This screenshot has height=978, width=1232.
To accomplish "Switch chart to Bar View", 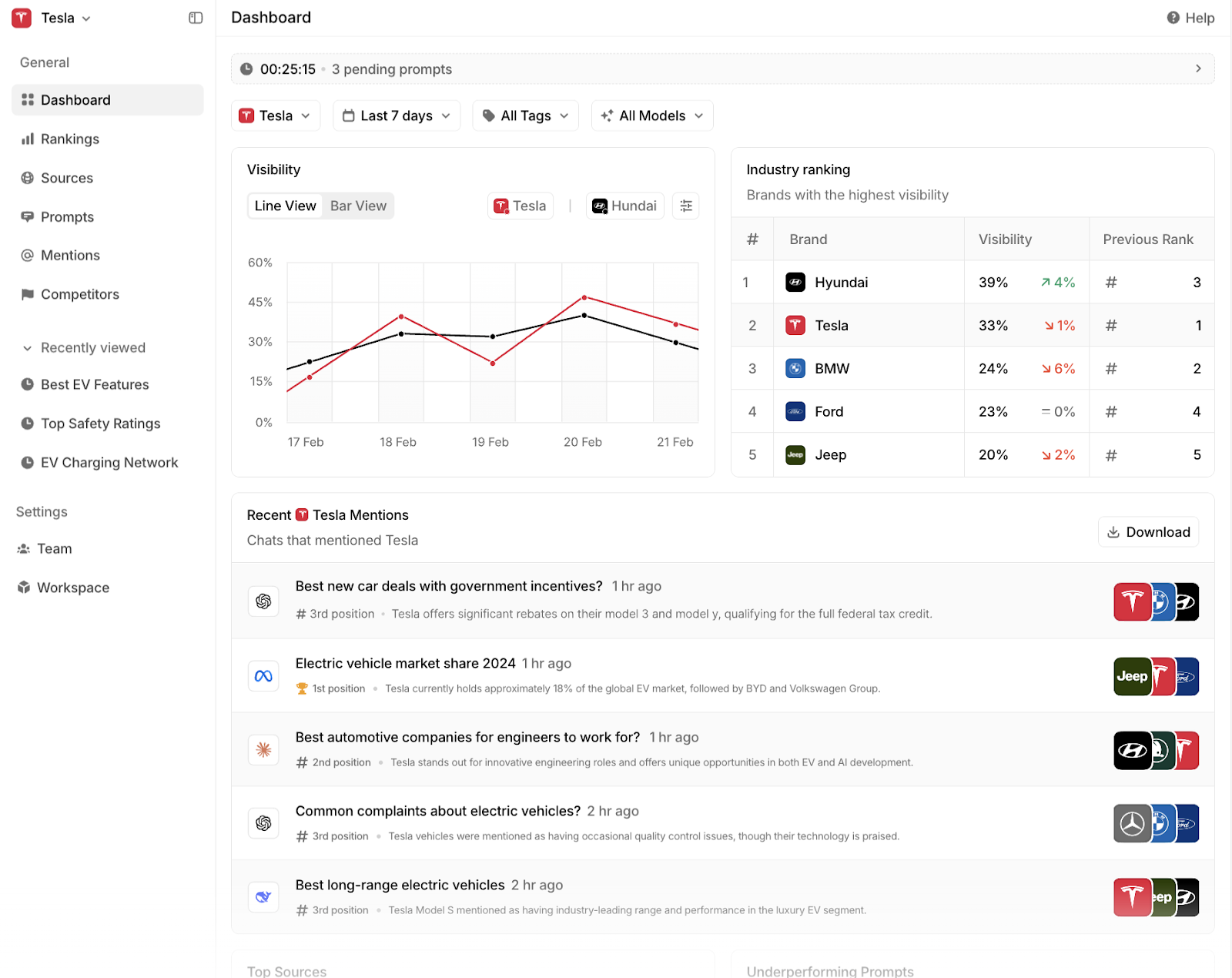I will point(358,206).
